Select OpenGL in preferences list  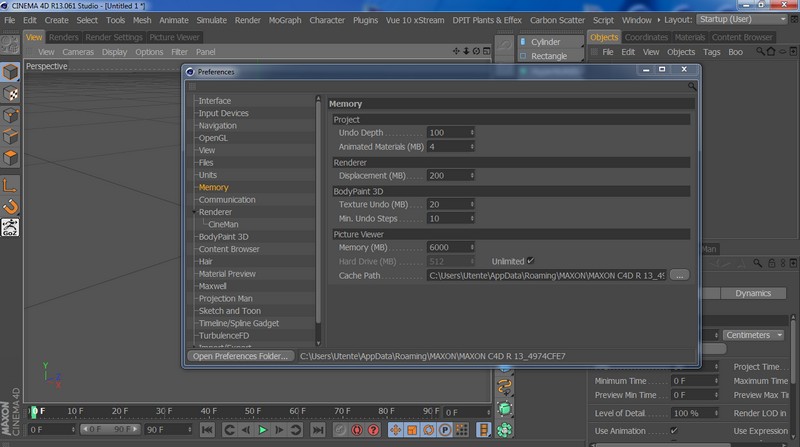(x=213, y=138)
